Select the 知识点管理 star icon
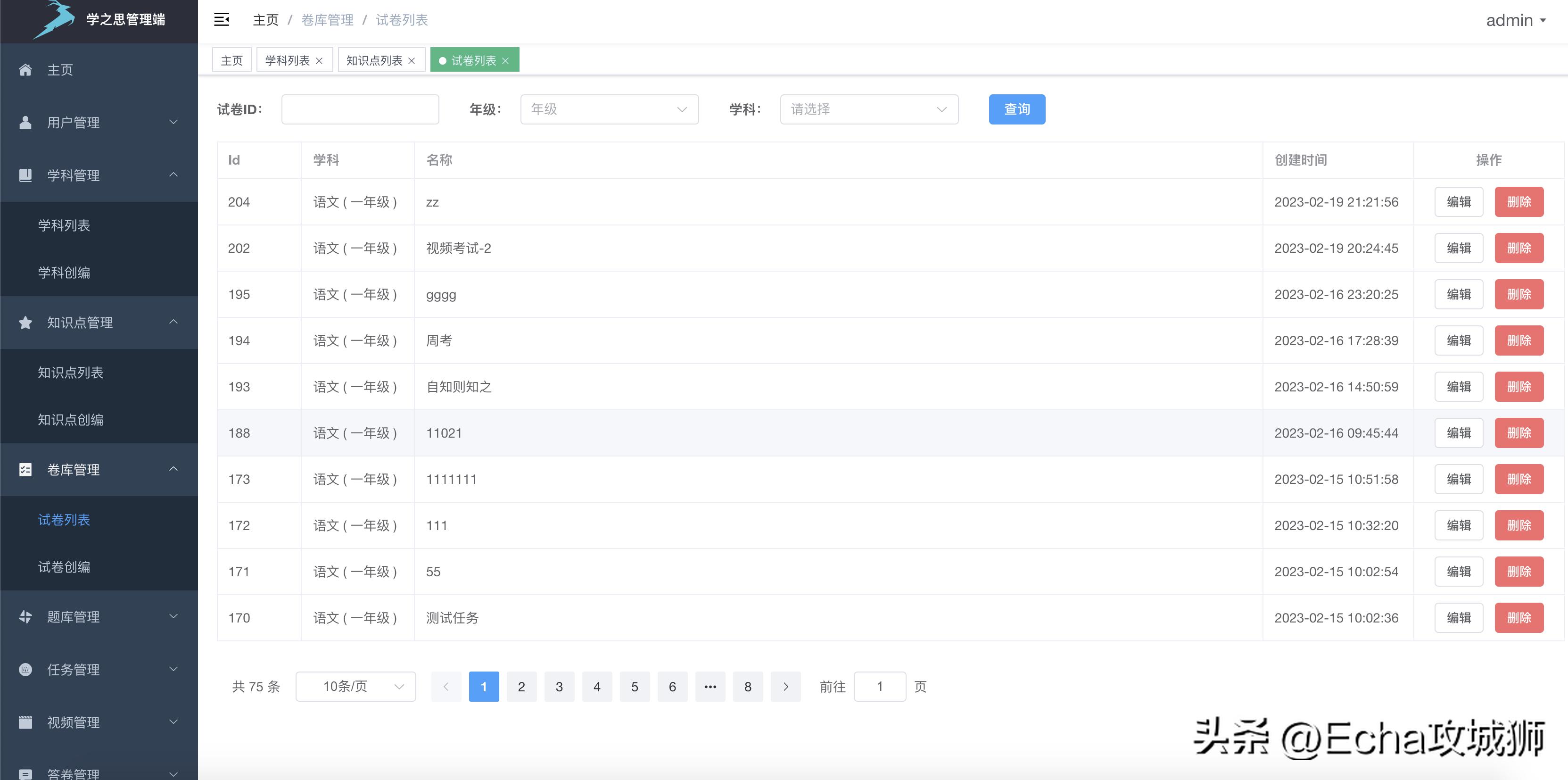The height and width of the screenshot is (780, 1568). coord(25,323)
